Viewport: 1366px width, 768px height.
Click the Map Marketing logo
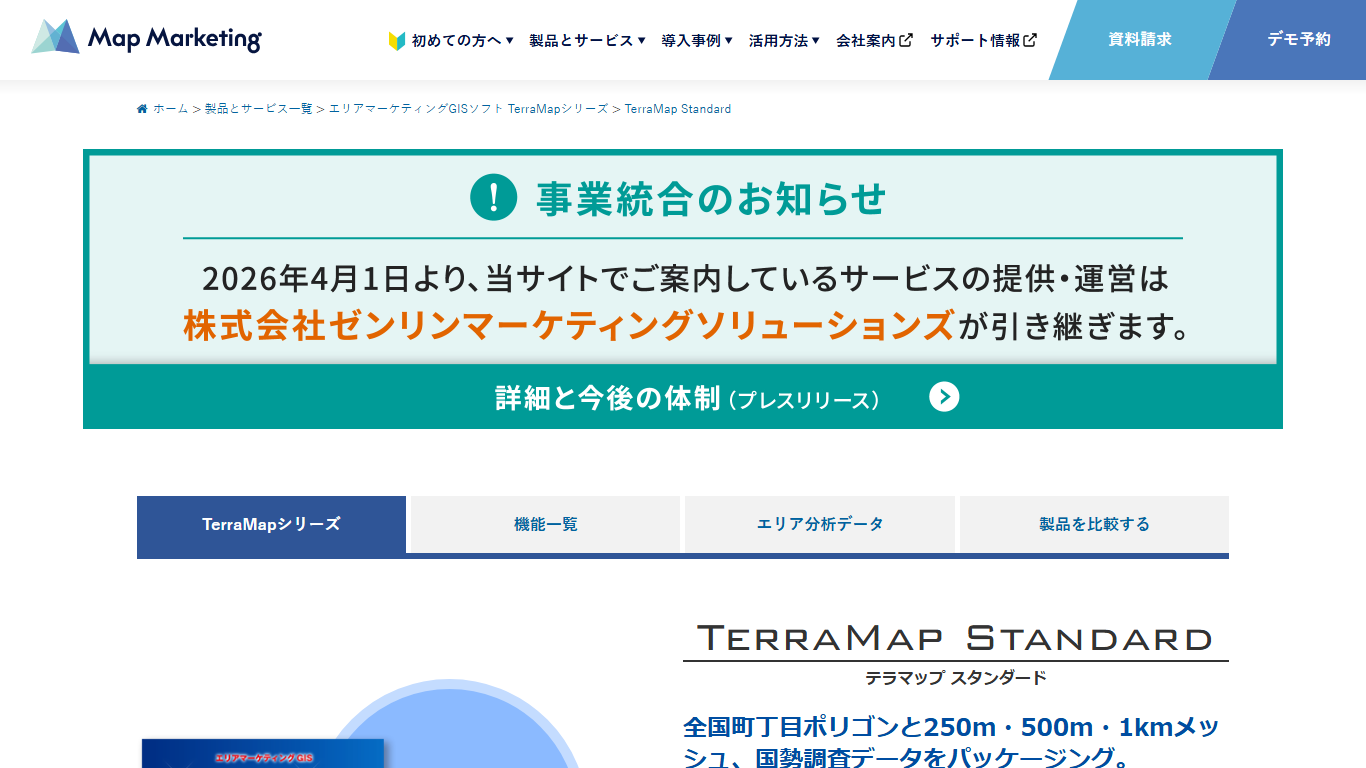tap(146, 38)
